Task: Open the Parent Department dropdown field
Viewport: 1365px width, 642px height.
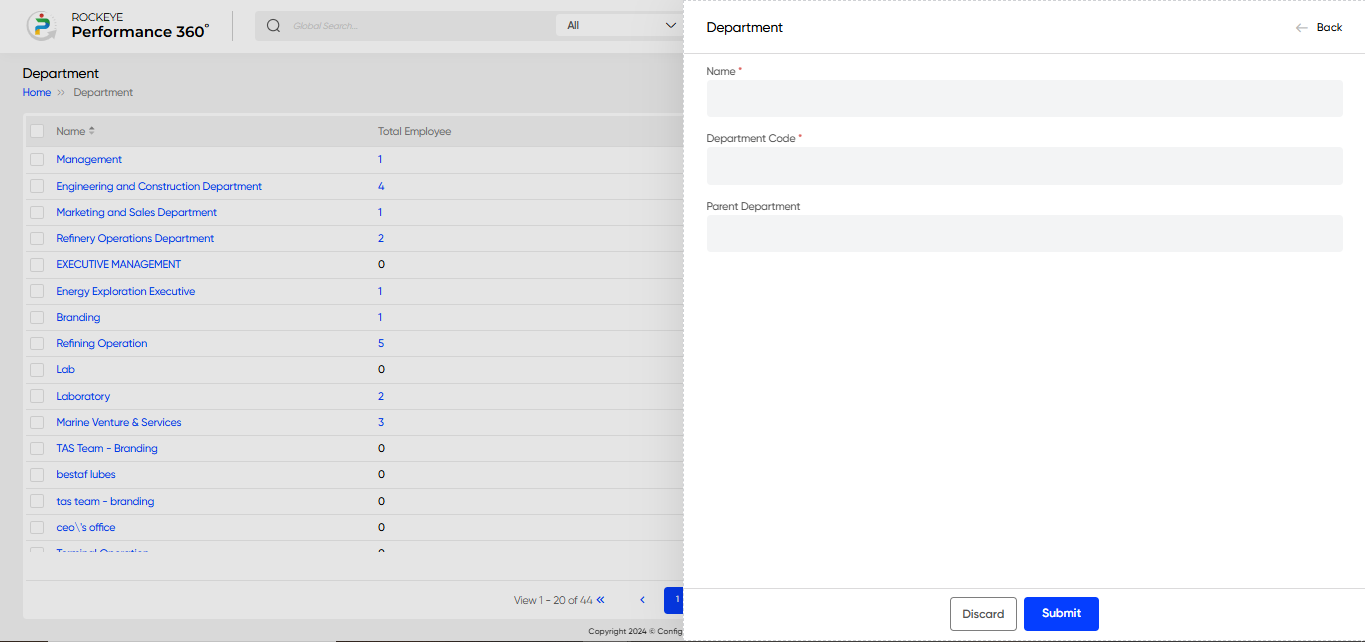Action: [x=1024, y=233]
